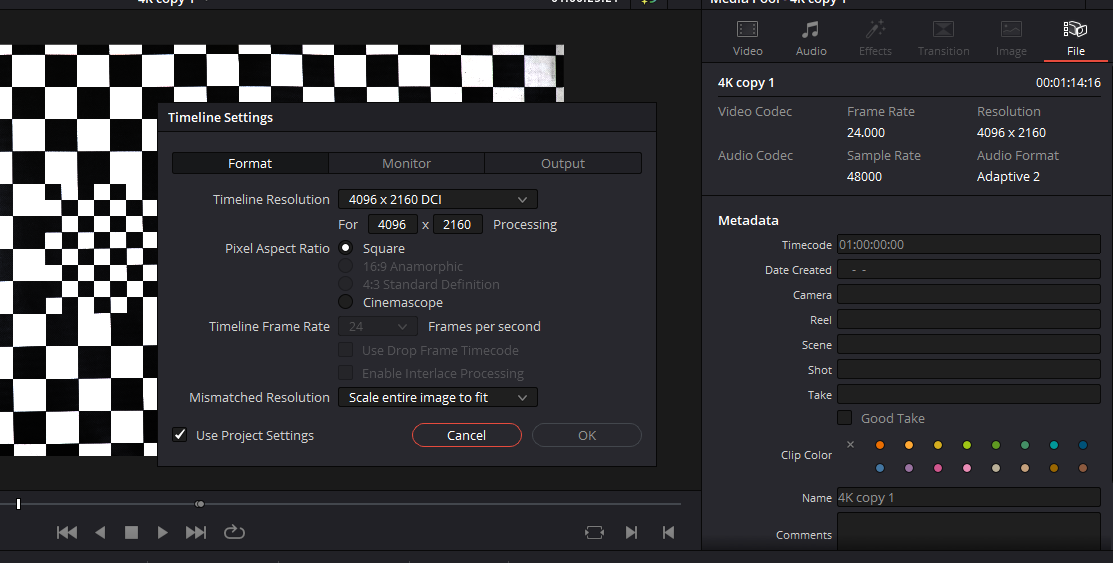Open the Timeline Resolution dropdown
Screen dimensions: 1113x563
[437, 200]
